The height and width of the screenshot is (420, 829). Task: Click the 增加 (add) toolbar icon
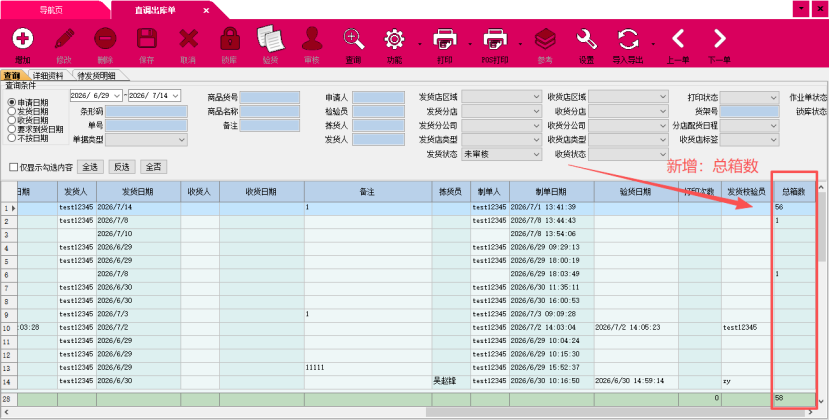[23, 39]
